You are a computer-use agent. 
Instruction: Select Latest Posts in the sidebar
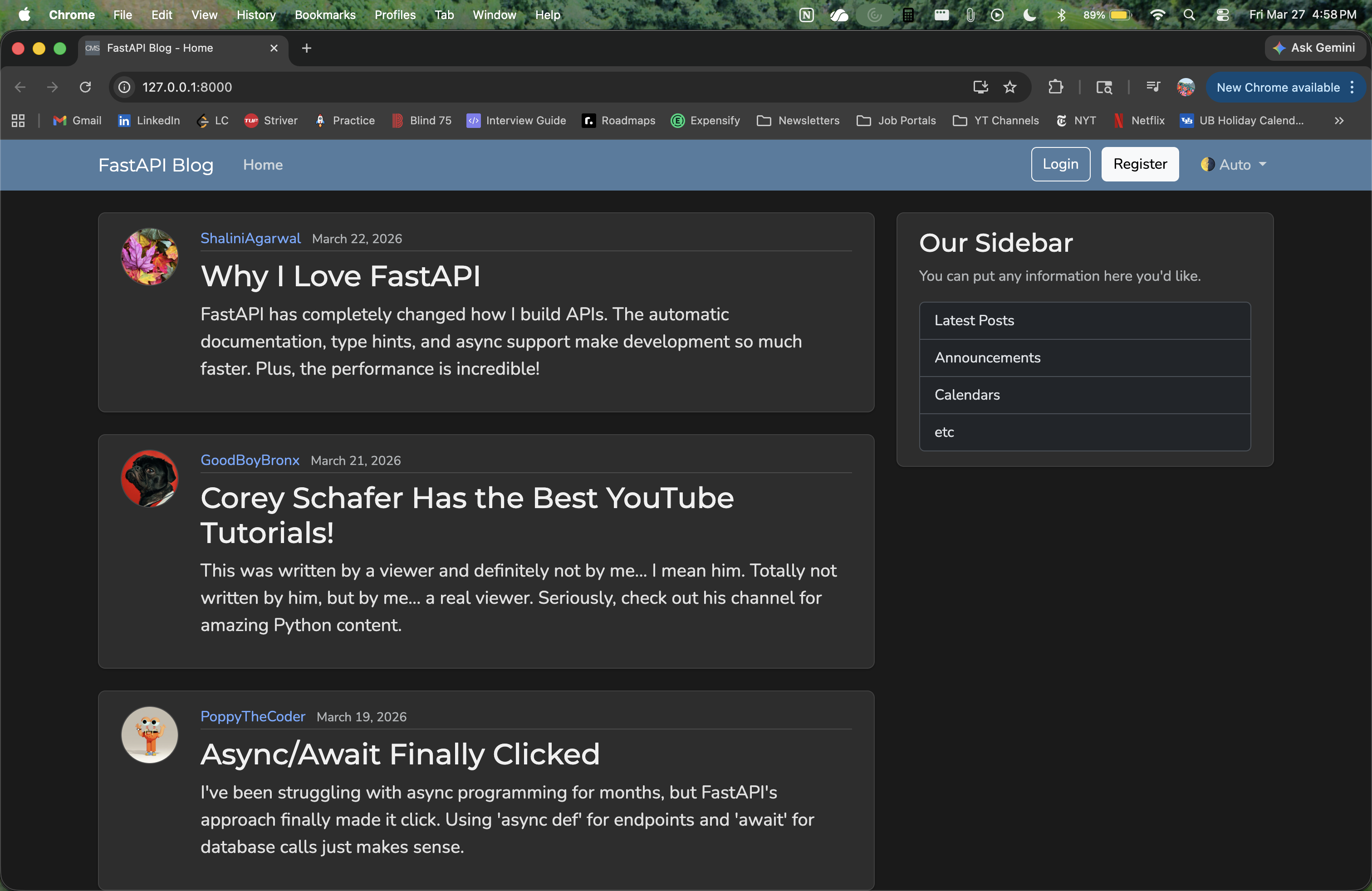(x=1085, y=320)
